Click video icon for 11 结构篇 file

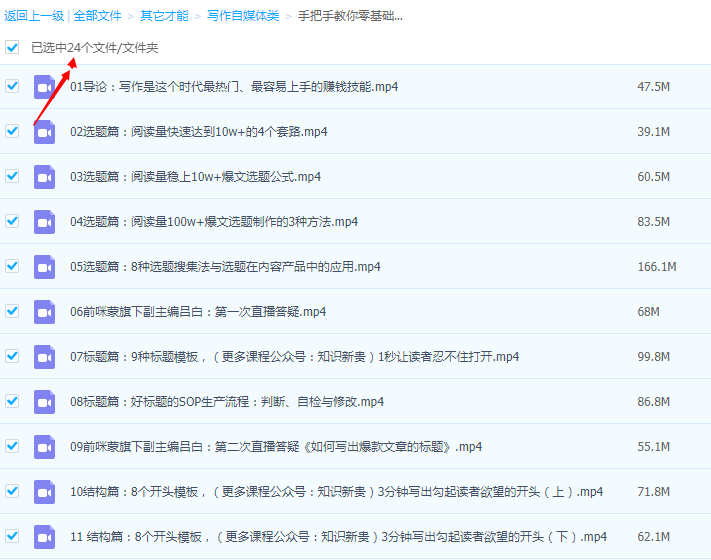tap(44, 537)
